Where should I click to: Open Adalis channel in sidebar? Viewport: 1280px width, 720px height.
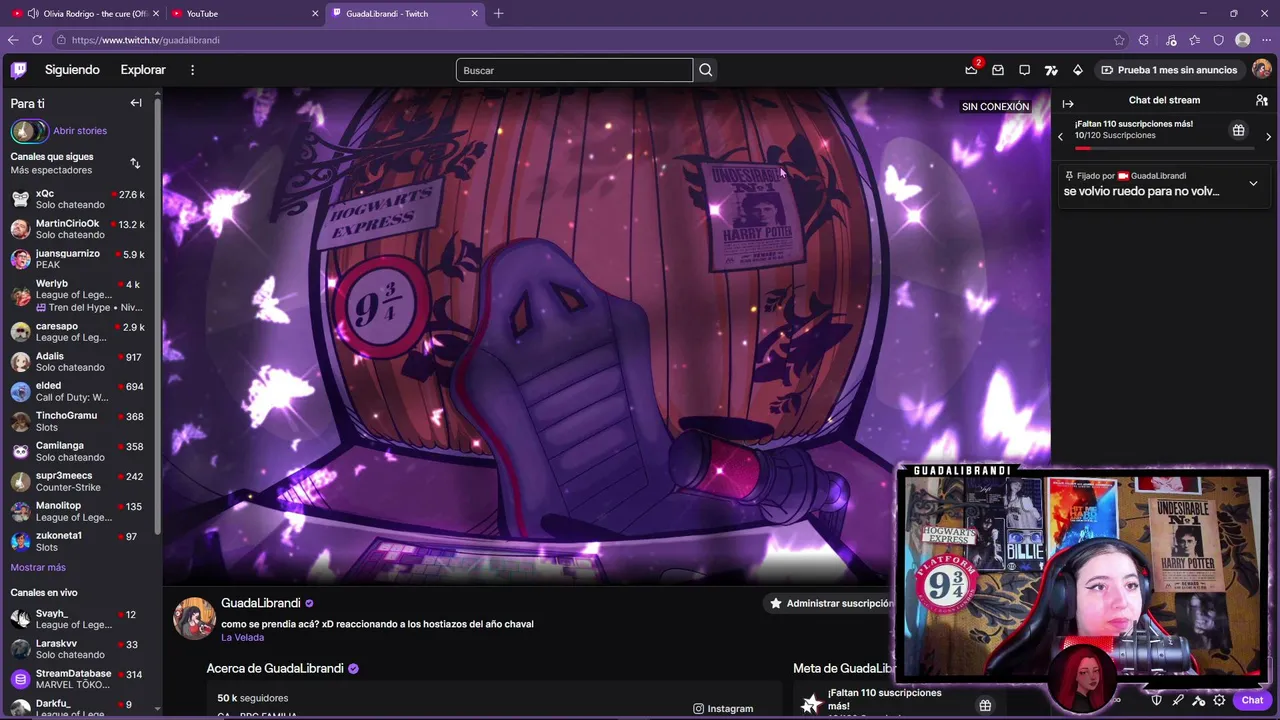pyautogui.click(x=78, y=362)
